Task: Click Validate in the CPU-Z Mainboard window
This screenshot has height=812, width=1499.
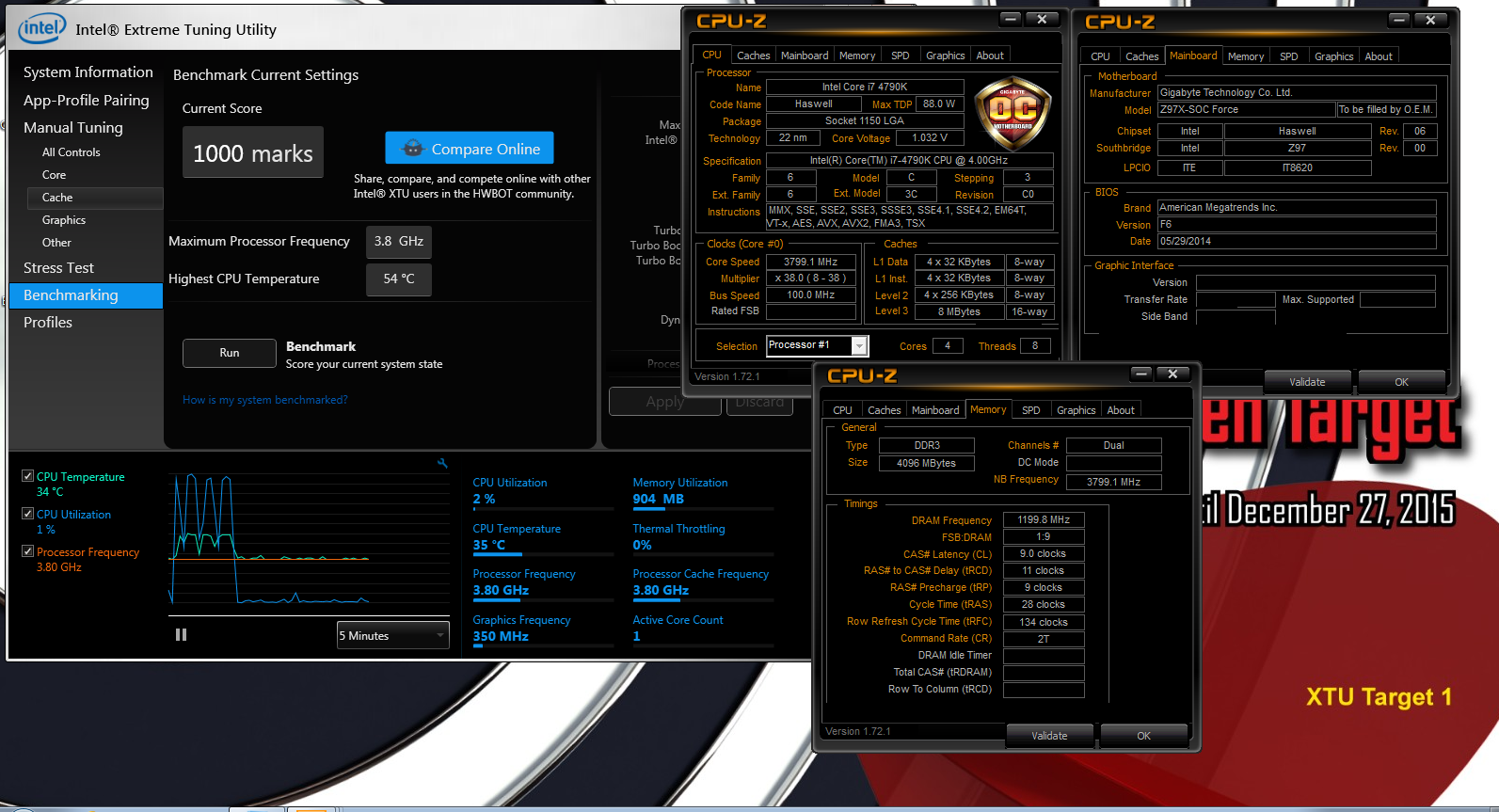Action: pyautogui.click(x=1307, y=382)
